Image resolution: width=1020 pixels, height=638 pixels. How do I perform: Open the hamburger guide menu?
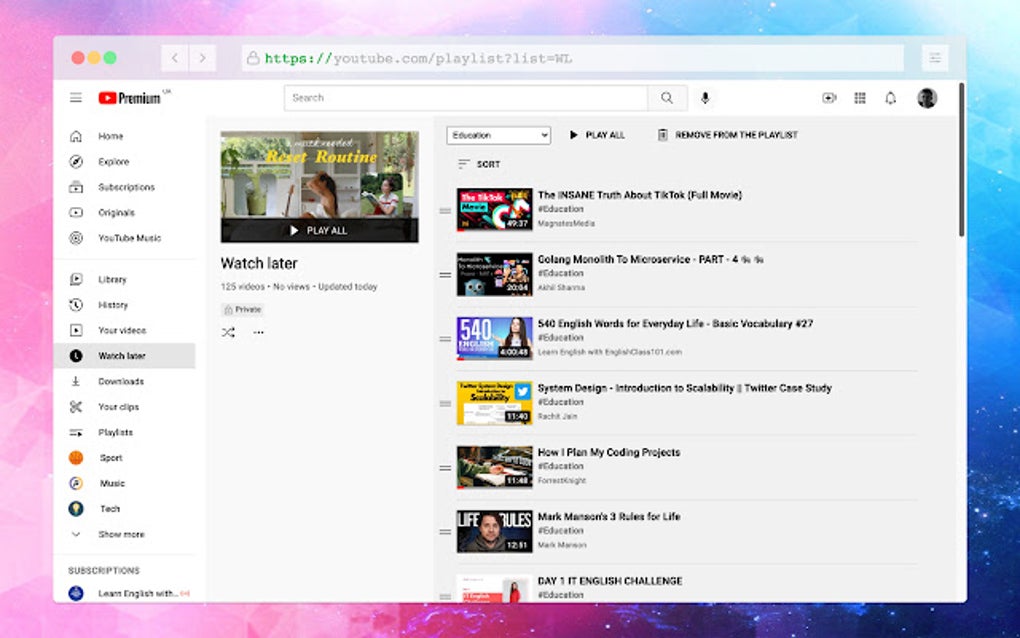coord(76,98)
